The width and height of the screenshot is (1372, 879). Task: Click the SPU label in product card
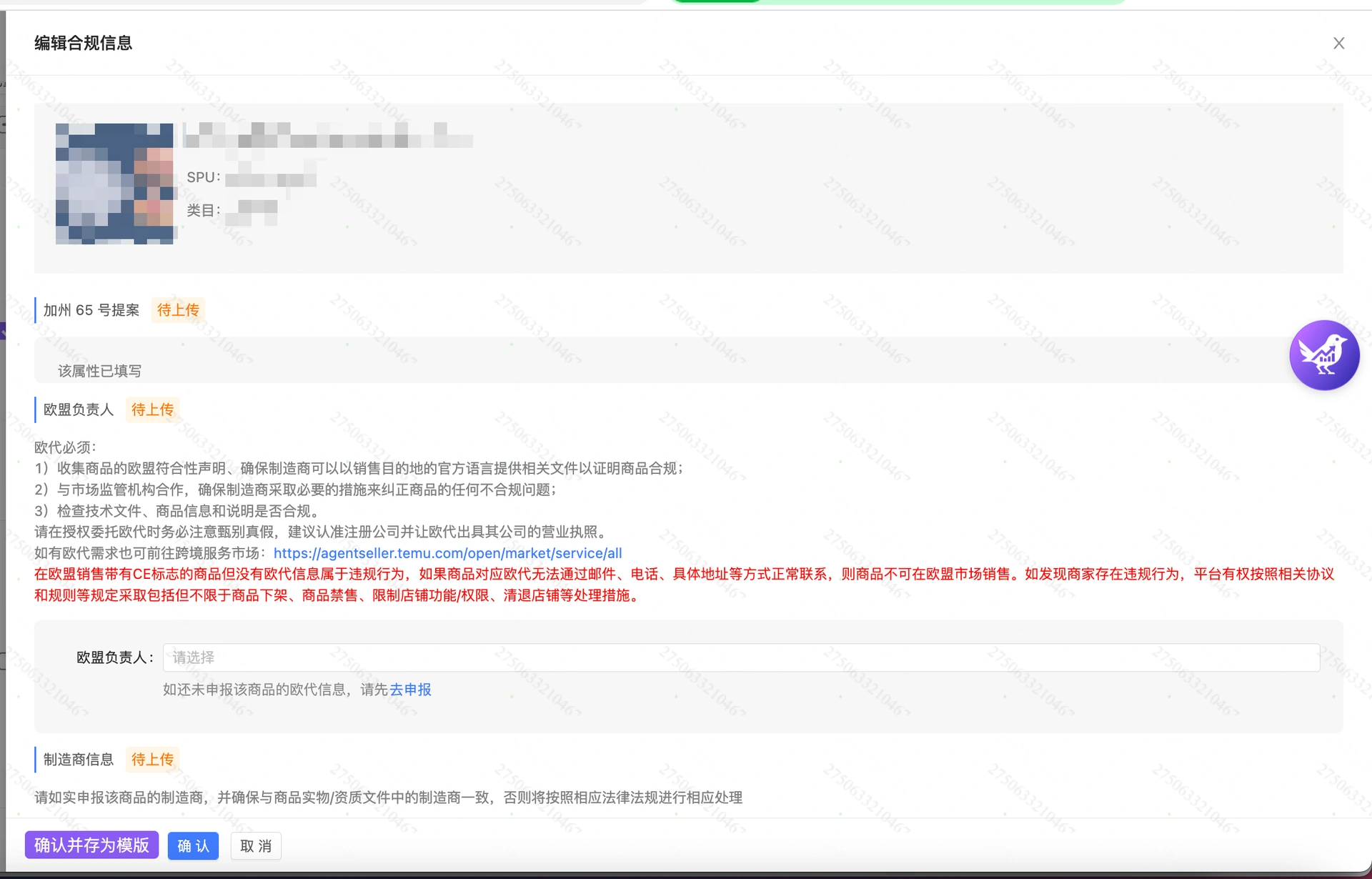[204, 177]
